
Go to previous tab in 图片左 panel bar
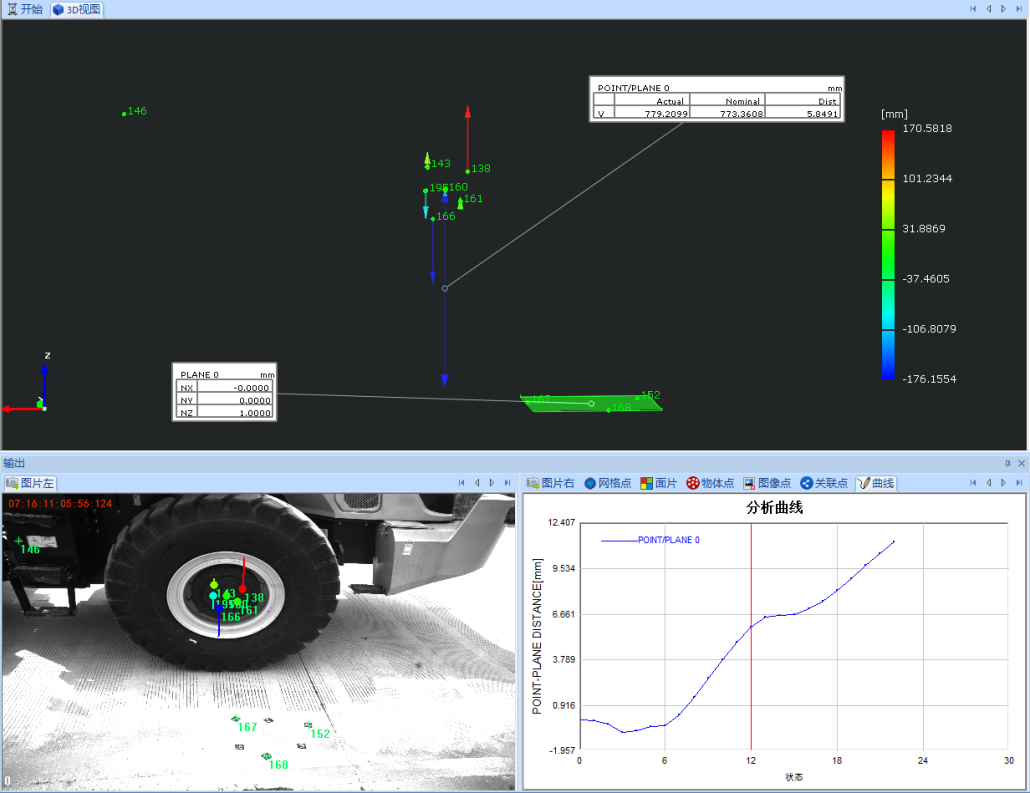tap(477, 482)
